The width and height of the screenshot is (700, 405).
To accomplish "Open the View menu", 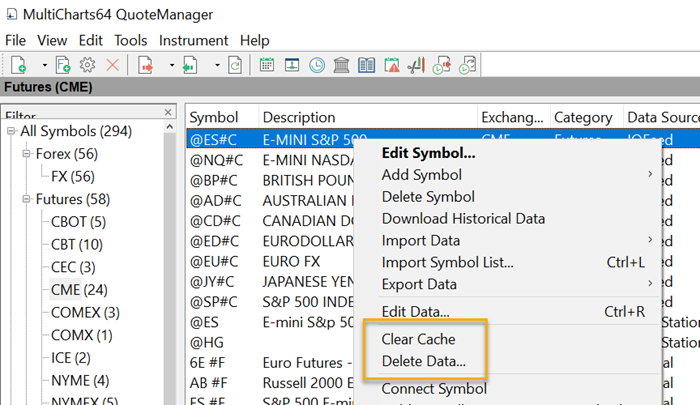I will pos(52,41).
